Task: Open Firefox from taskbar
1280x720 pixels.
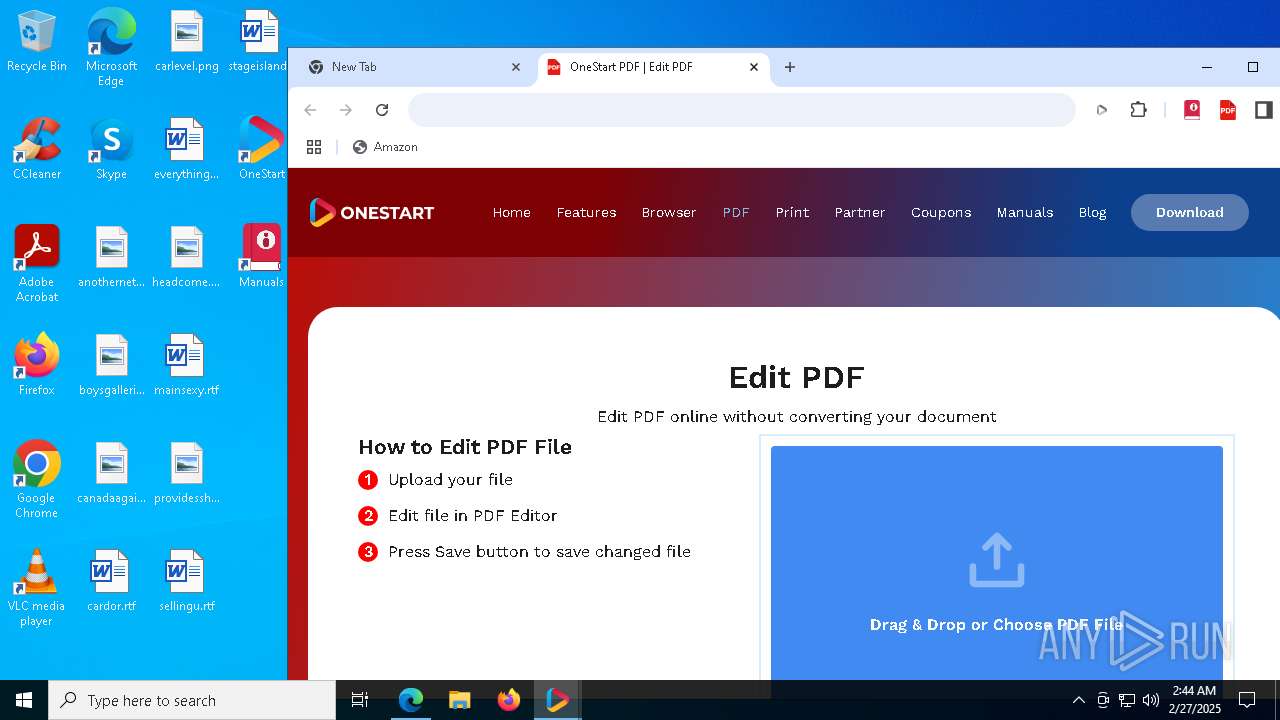Action: click(509, 700)
